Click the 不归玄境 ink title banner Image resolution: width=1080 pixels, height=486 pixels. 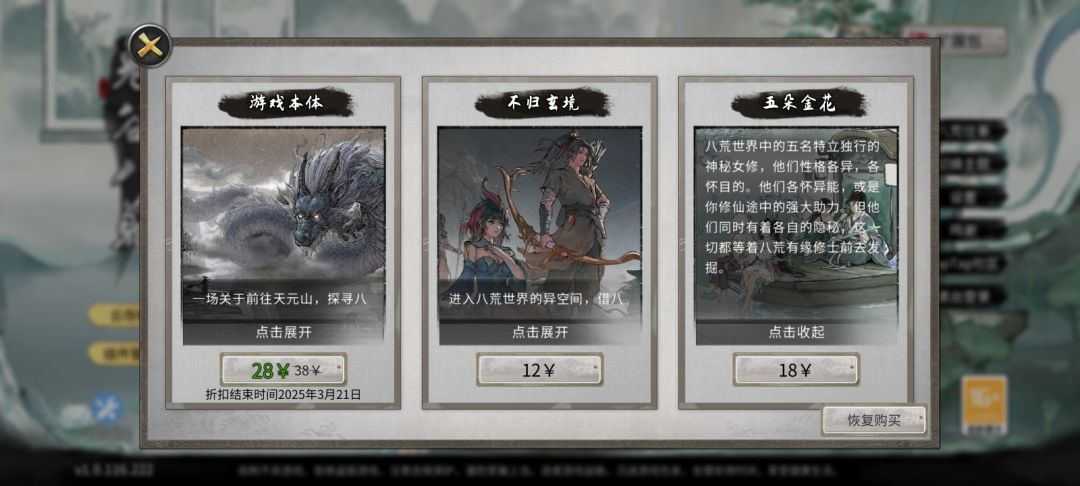[542, 103]
